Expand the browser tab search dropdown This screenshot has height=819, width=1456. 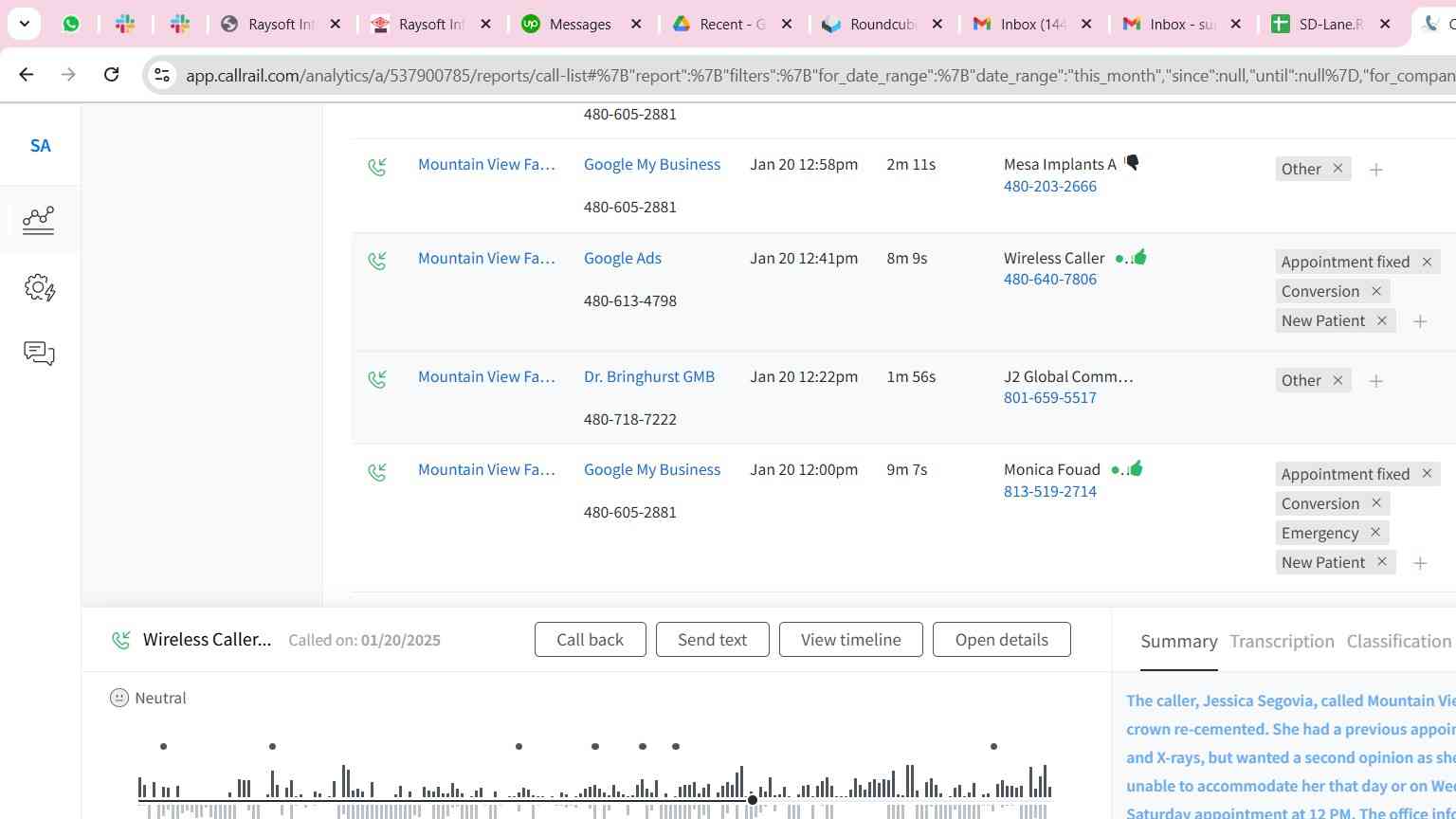pyautogui.click(x=24, y=24)
